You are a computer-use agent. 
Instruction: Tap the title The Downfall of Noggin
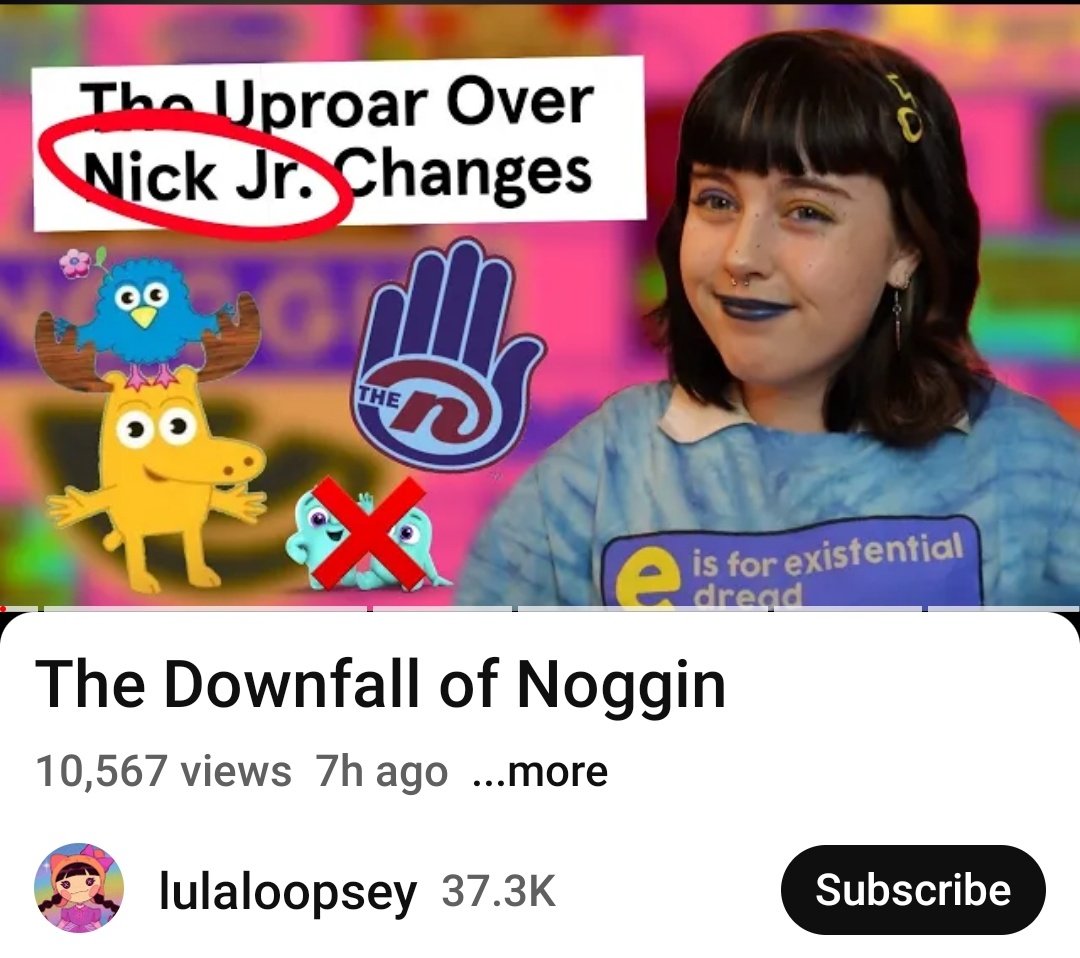(380, 685)
